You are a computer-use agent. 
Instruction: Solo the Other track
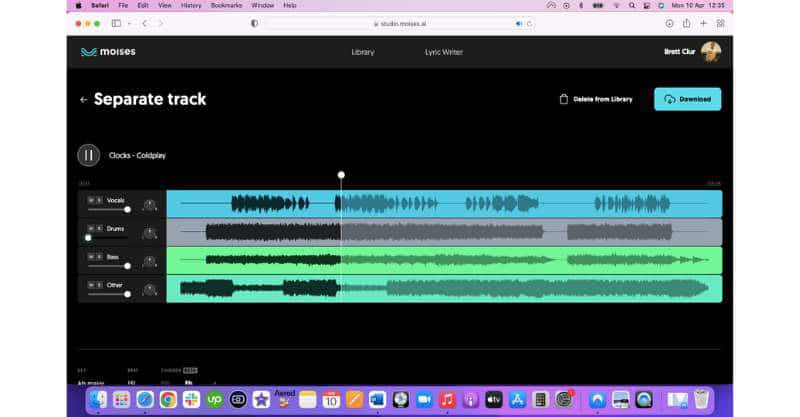99,285
